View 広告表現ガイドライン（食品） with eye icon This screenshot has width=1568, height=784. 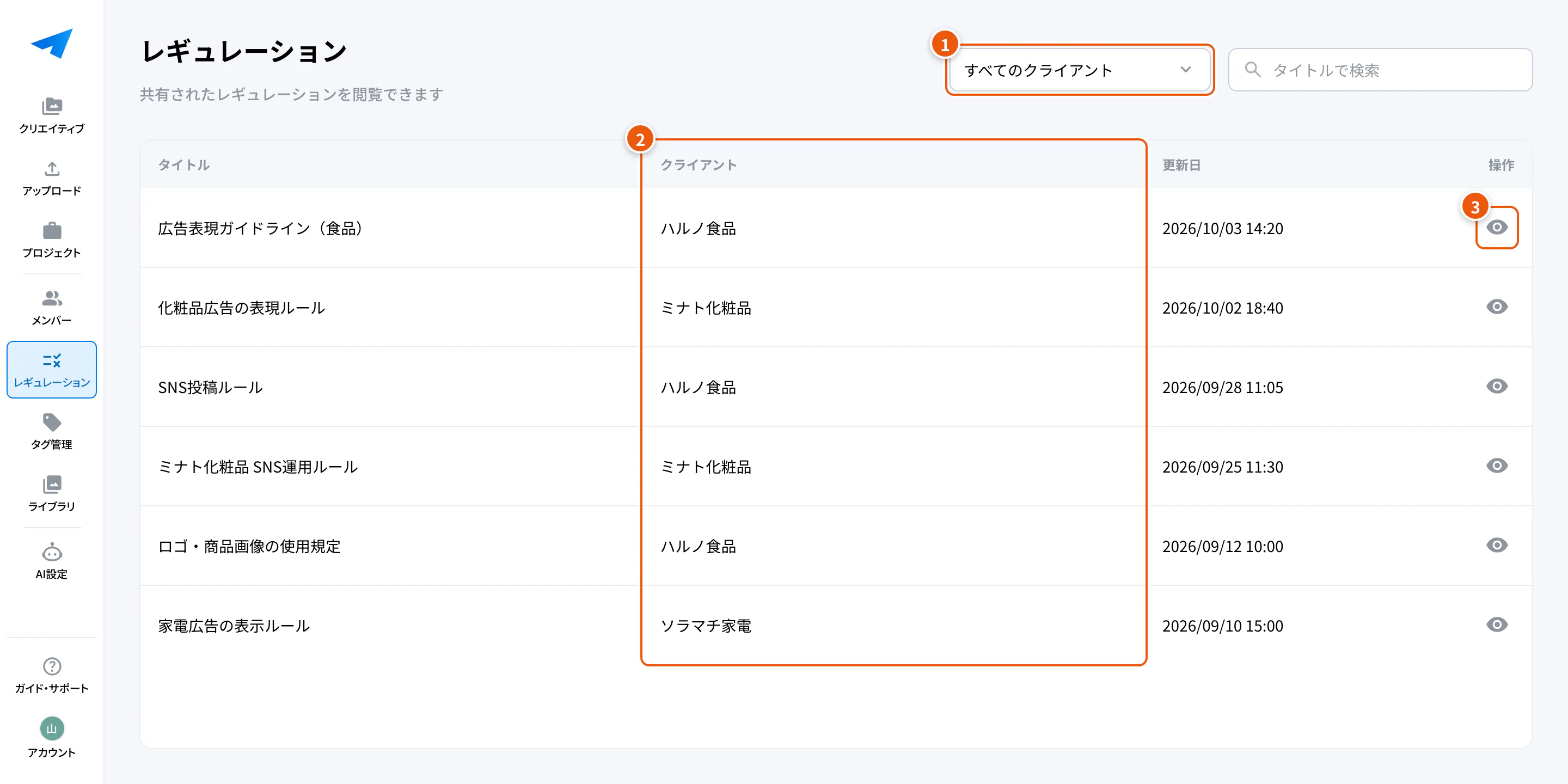[1497, 228]
